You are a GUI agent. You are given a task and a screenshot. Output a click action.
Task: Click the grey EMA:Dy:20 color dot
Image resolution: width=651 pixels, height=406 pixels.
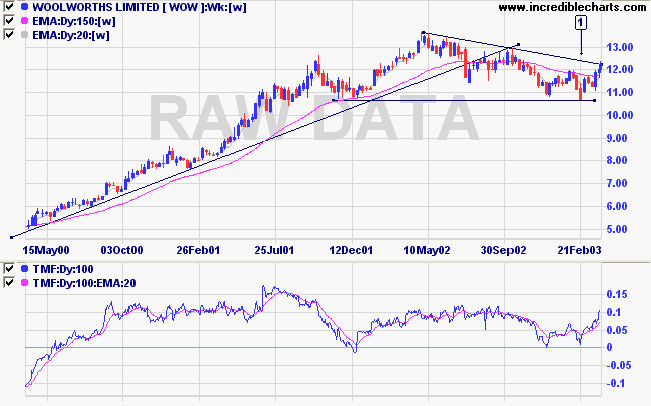tap(24, 34)
